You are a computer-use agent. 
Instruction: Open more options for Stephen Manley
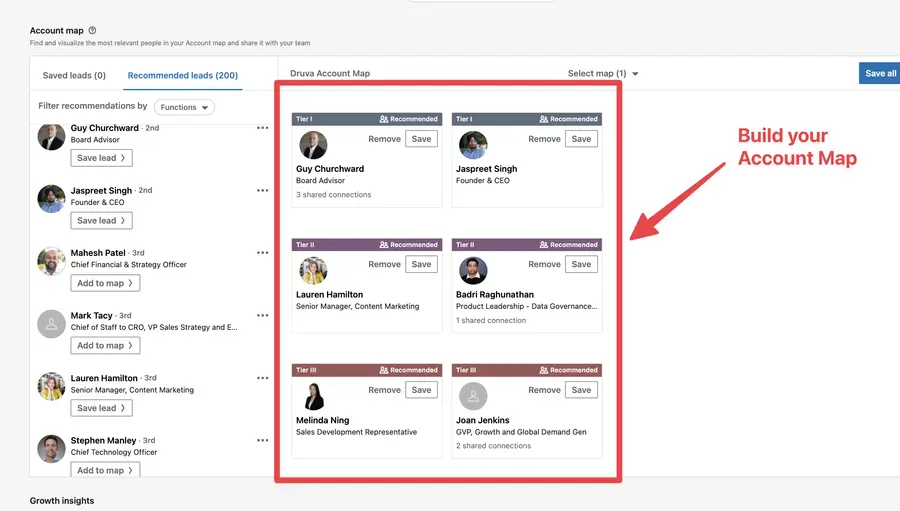tap(262, 440)
